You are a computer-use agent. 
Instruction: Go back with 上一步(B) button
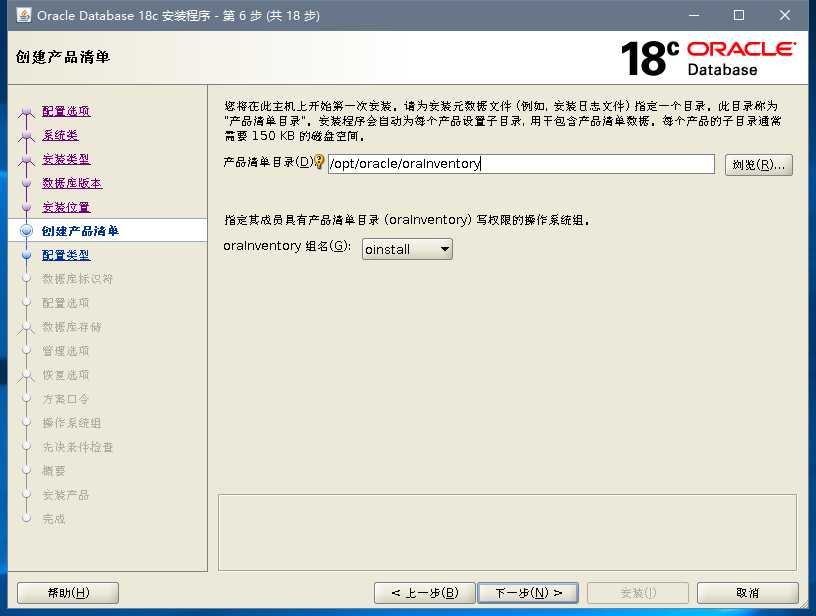coord(424,593)
